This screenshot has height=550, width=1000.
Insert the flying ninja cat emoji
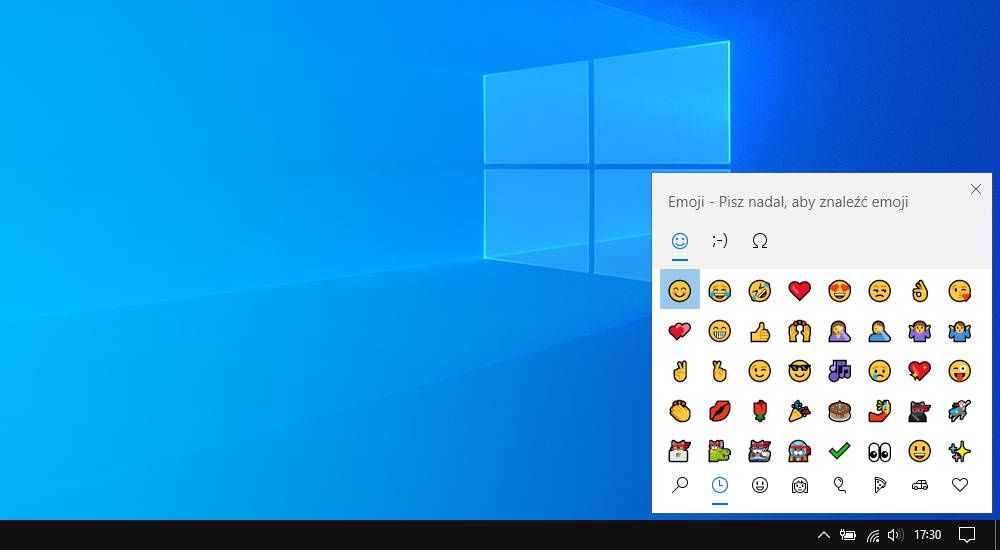point(959,411)
